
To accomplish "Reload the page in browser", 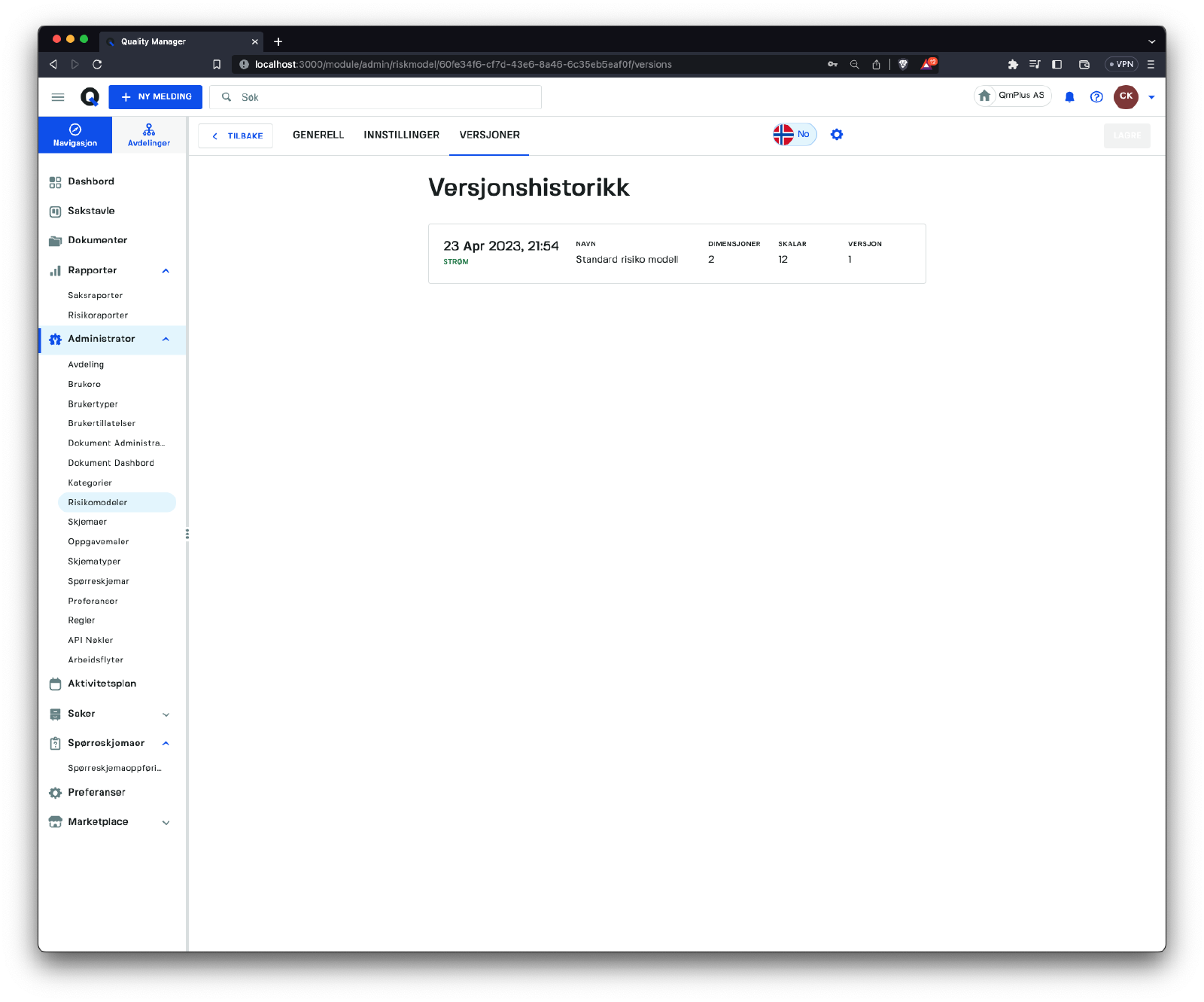I will click(97, 65).
